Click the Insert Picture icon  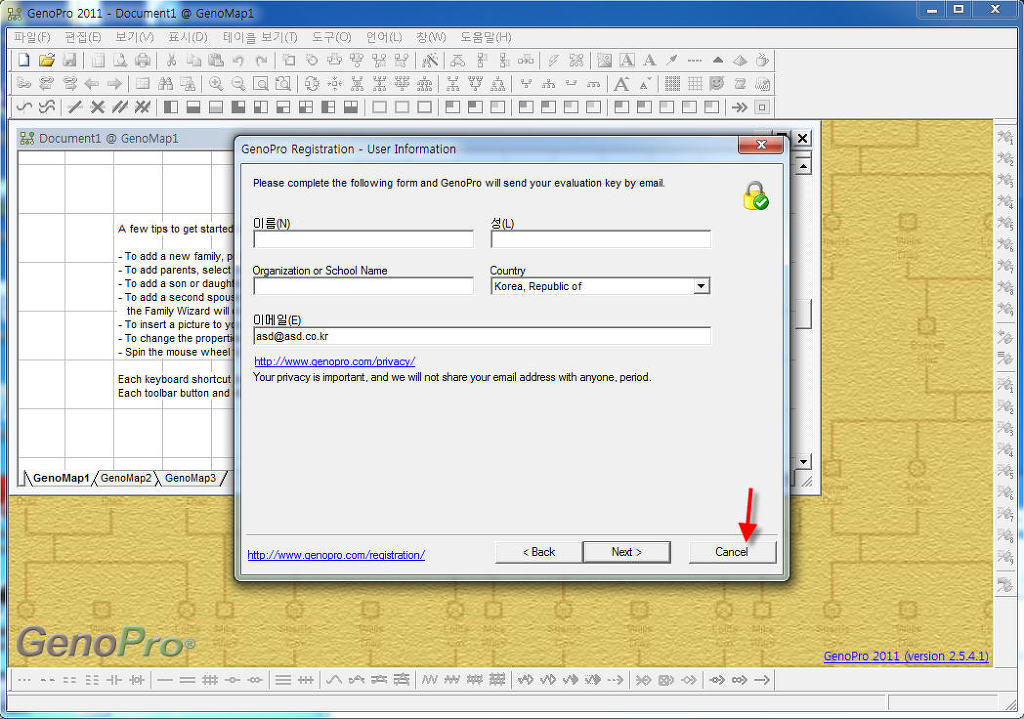click(x=605, y=60)
